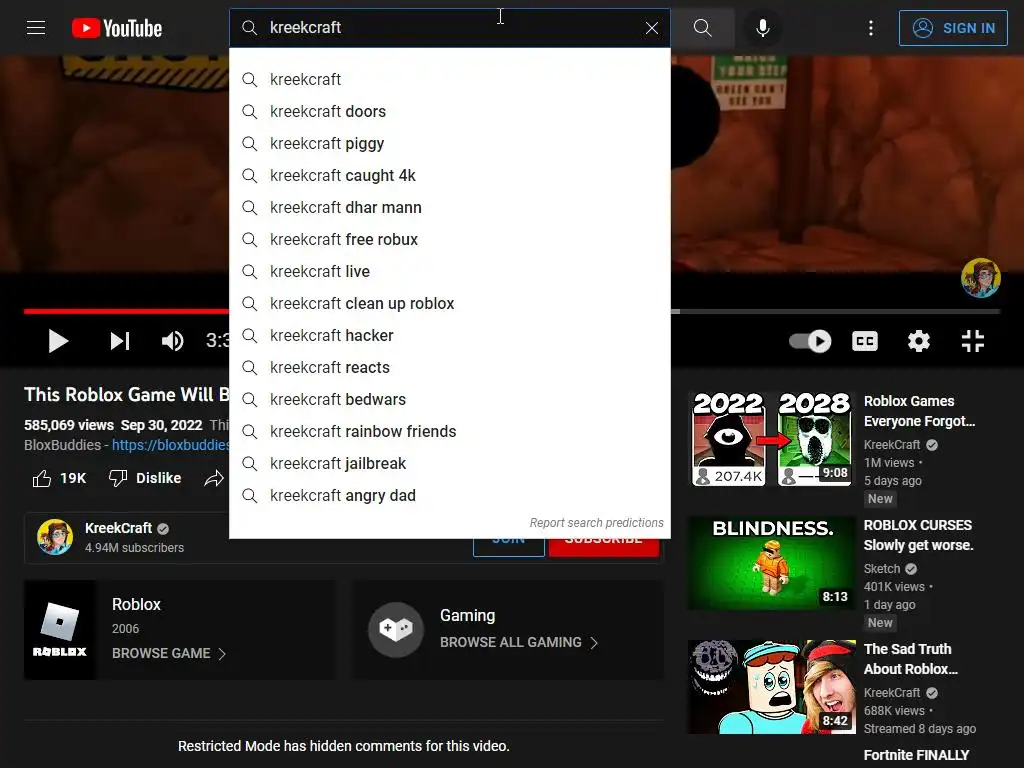Pick "kreekcraft bedwars" suggestion
The image size is (1024, 768).
click(449, 400)
